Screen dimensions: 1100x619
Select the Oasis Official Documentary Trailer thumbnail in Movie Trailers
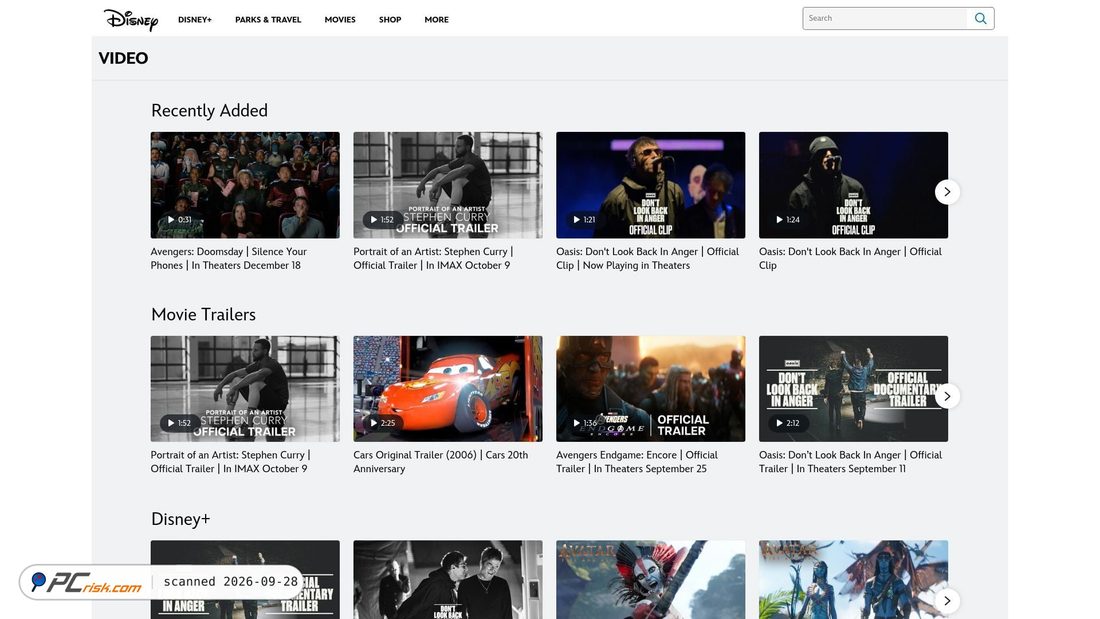pyautogui.click(x=853, y=389)
